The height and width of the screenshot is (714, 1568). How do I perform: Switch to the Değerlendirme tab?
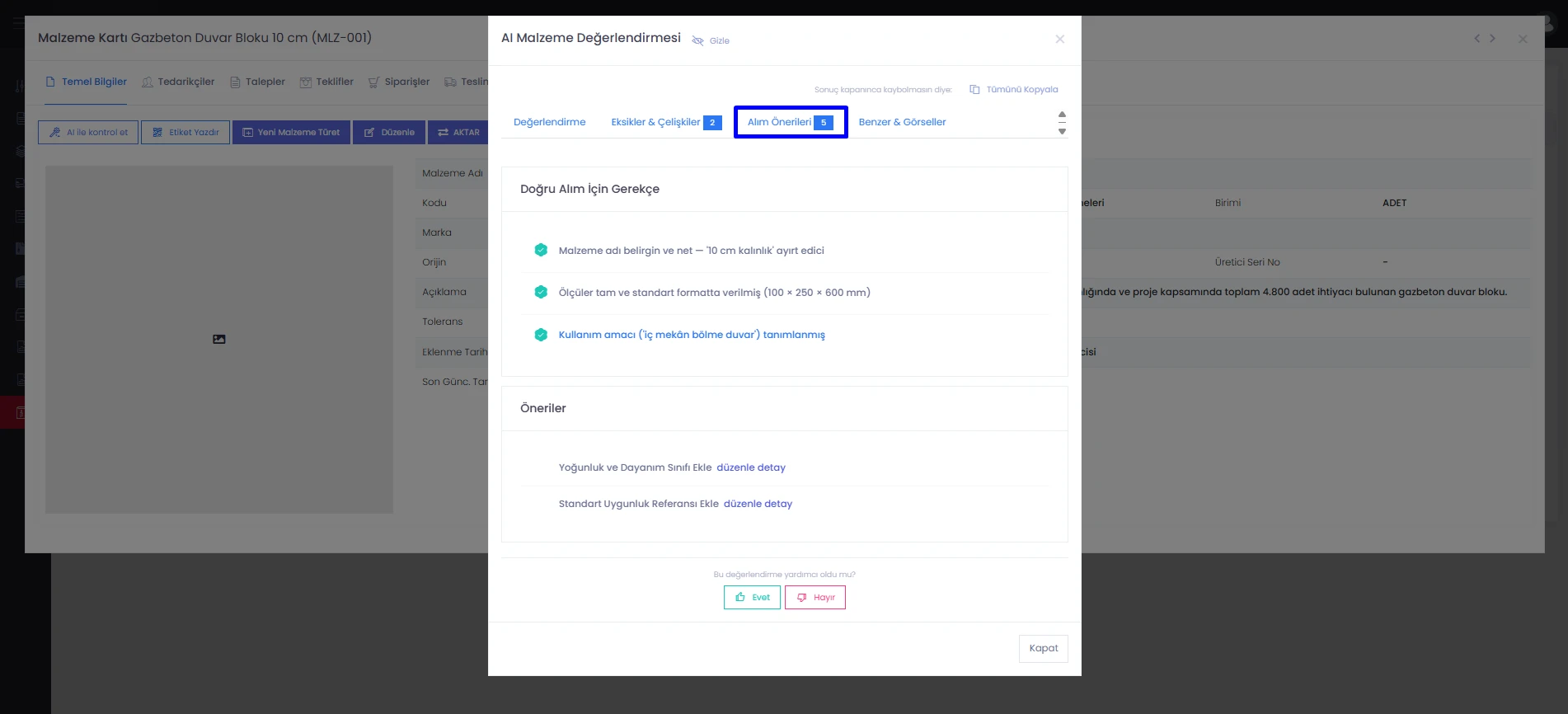[x=549, y=122]
